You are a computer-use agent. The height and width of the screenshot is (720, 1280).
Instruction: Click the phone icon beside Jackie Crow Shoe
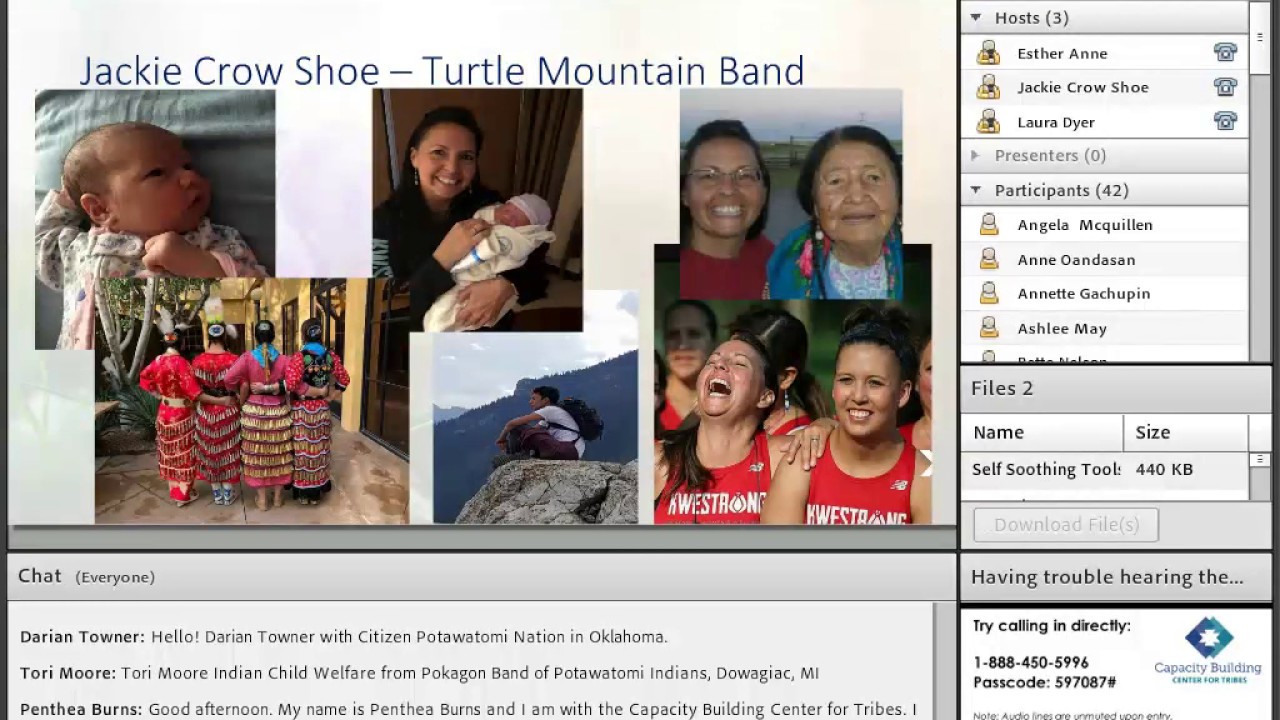[1225, 87]
